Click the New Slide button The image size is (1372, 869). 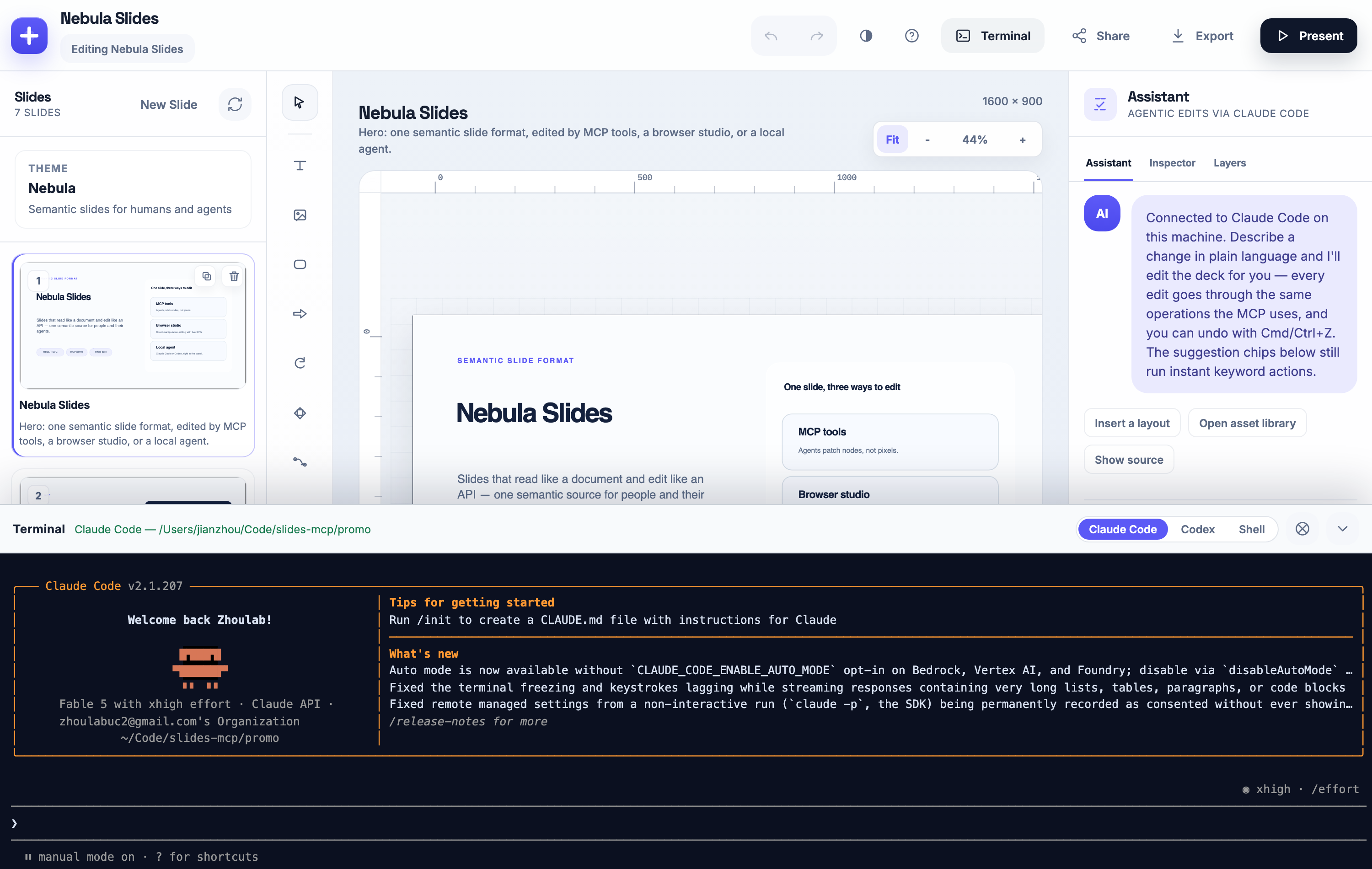click(x=169, y=104)
